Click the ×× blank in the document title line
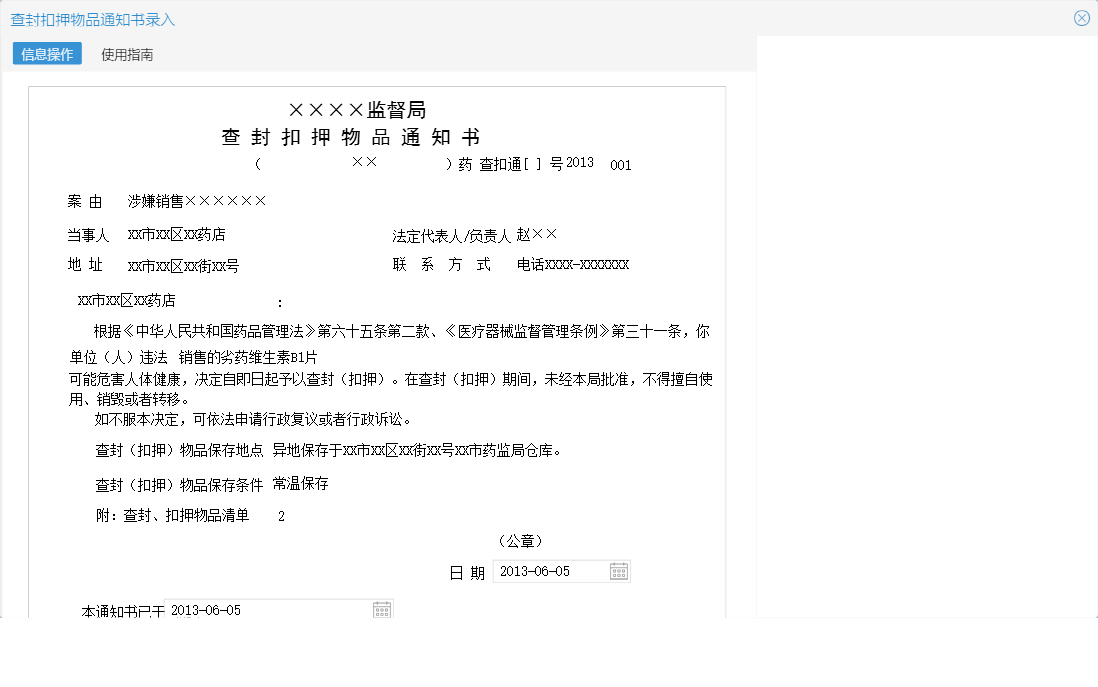This screenshot has width=1098, height=687. pos(363,160)
